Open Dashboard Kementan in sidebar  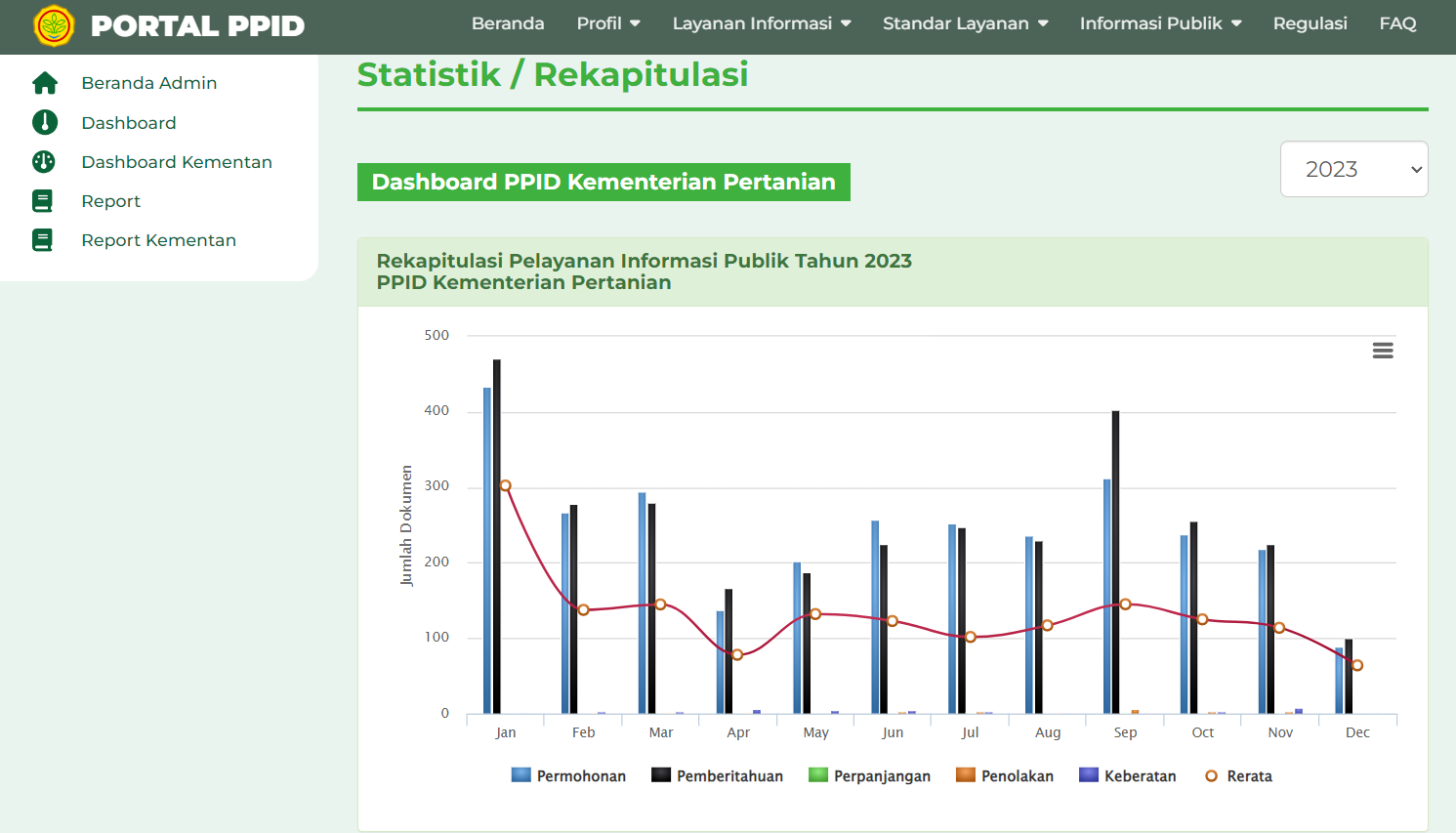point(177,162)
